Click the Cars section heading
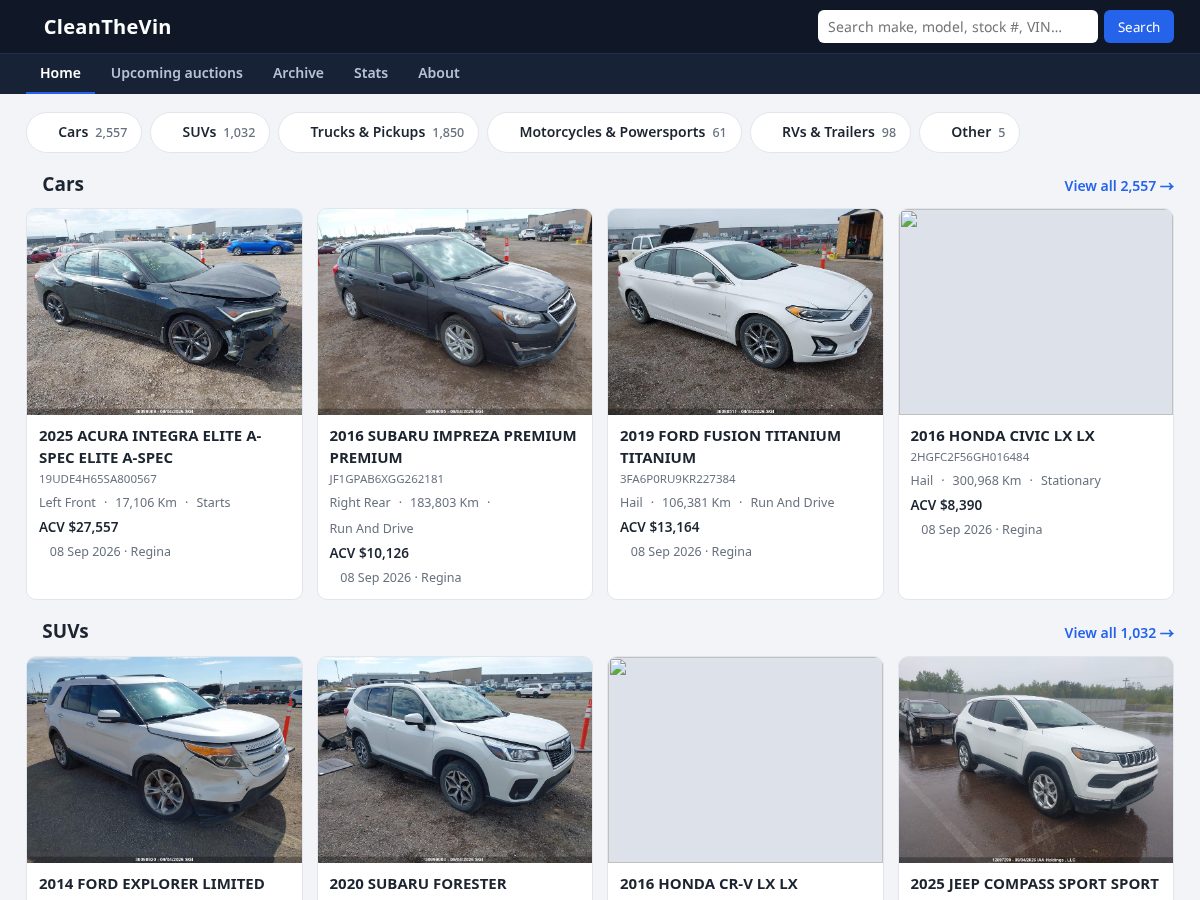This screenshot has height=900, width=1200. [63, 185]
